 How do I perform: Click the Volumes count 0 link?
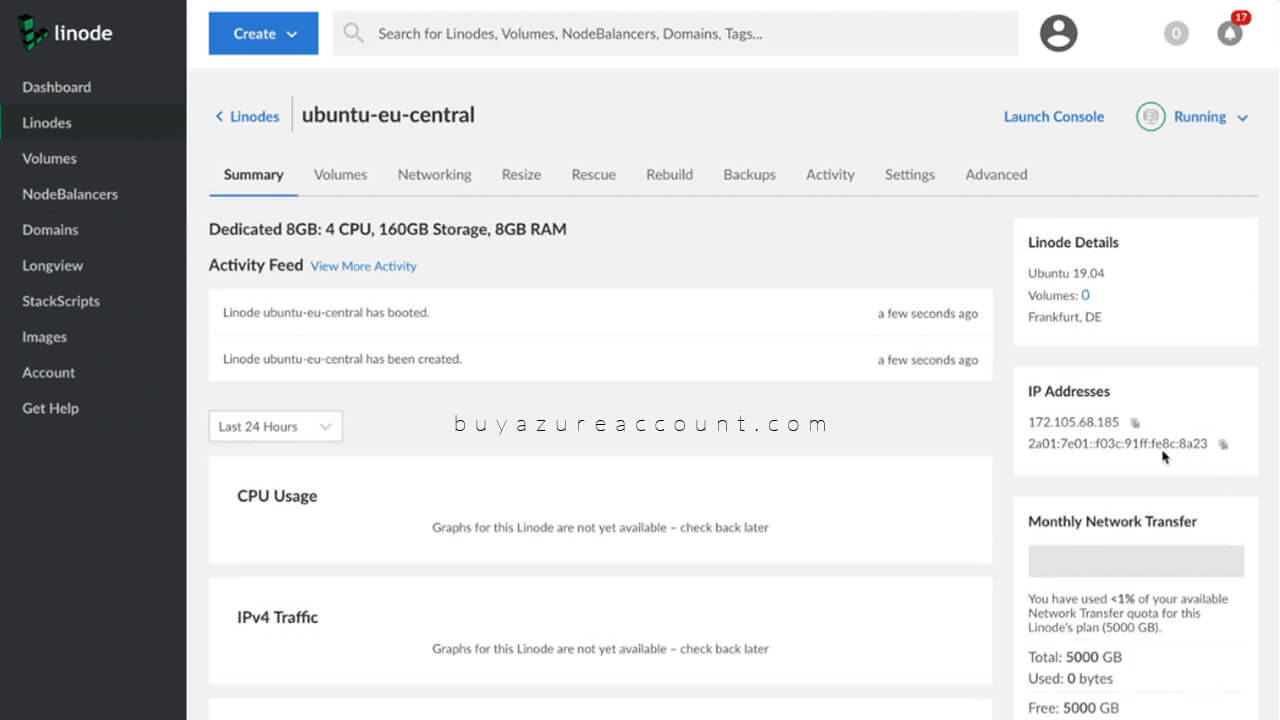(x=1085, y=295)
